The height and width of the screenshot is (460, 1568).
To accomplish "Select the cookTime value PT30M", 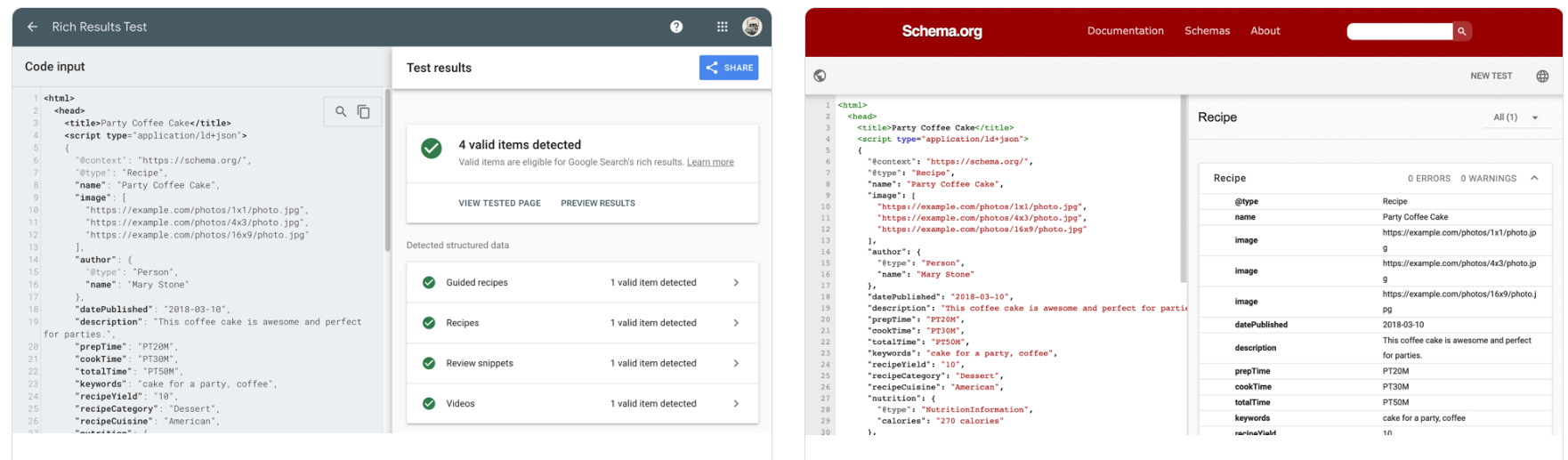I will 1395,386.
